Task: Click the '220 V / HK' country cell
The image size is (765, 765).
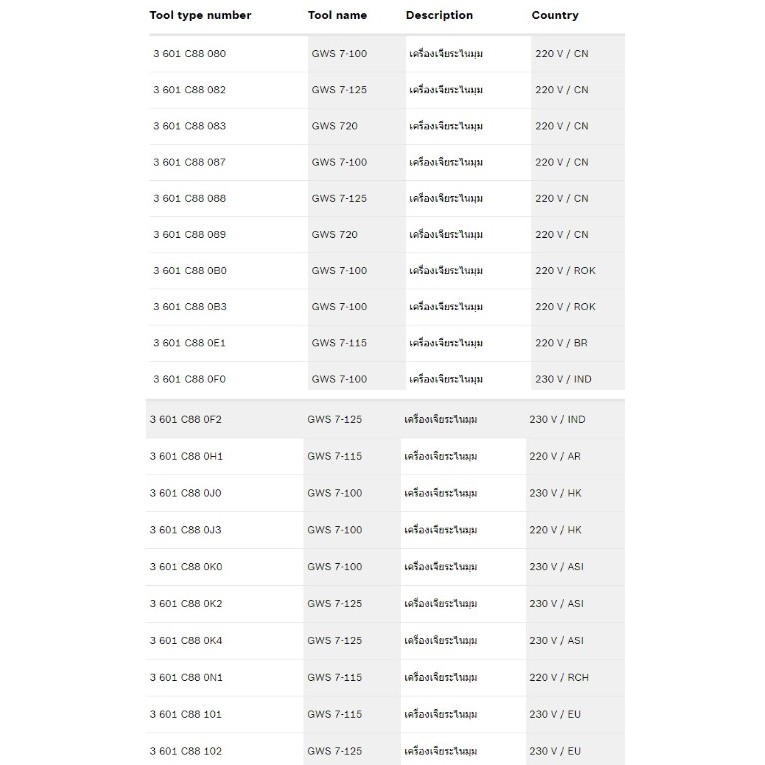Action: tap(555, 530)
